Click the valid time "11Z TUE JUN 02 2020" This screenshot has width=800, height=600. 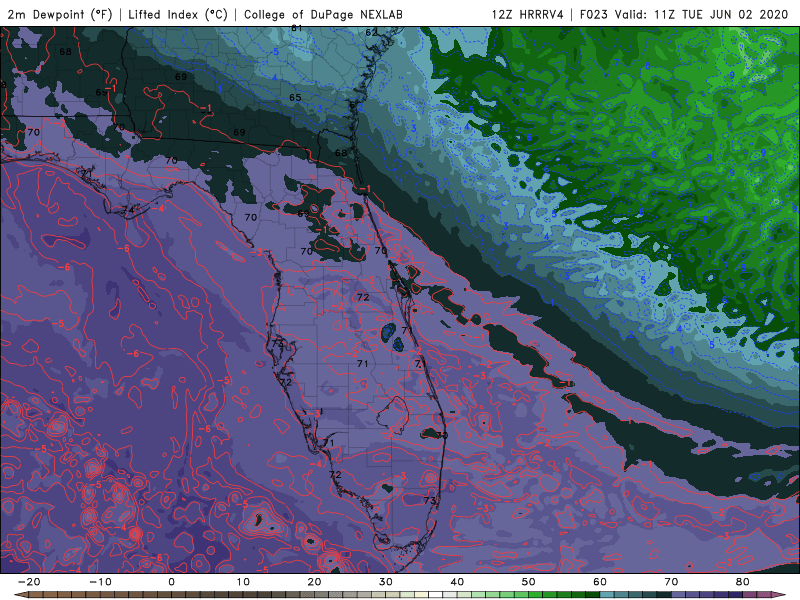coord(721,14)
